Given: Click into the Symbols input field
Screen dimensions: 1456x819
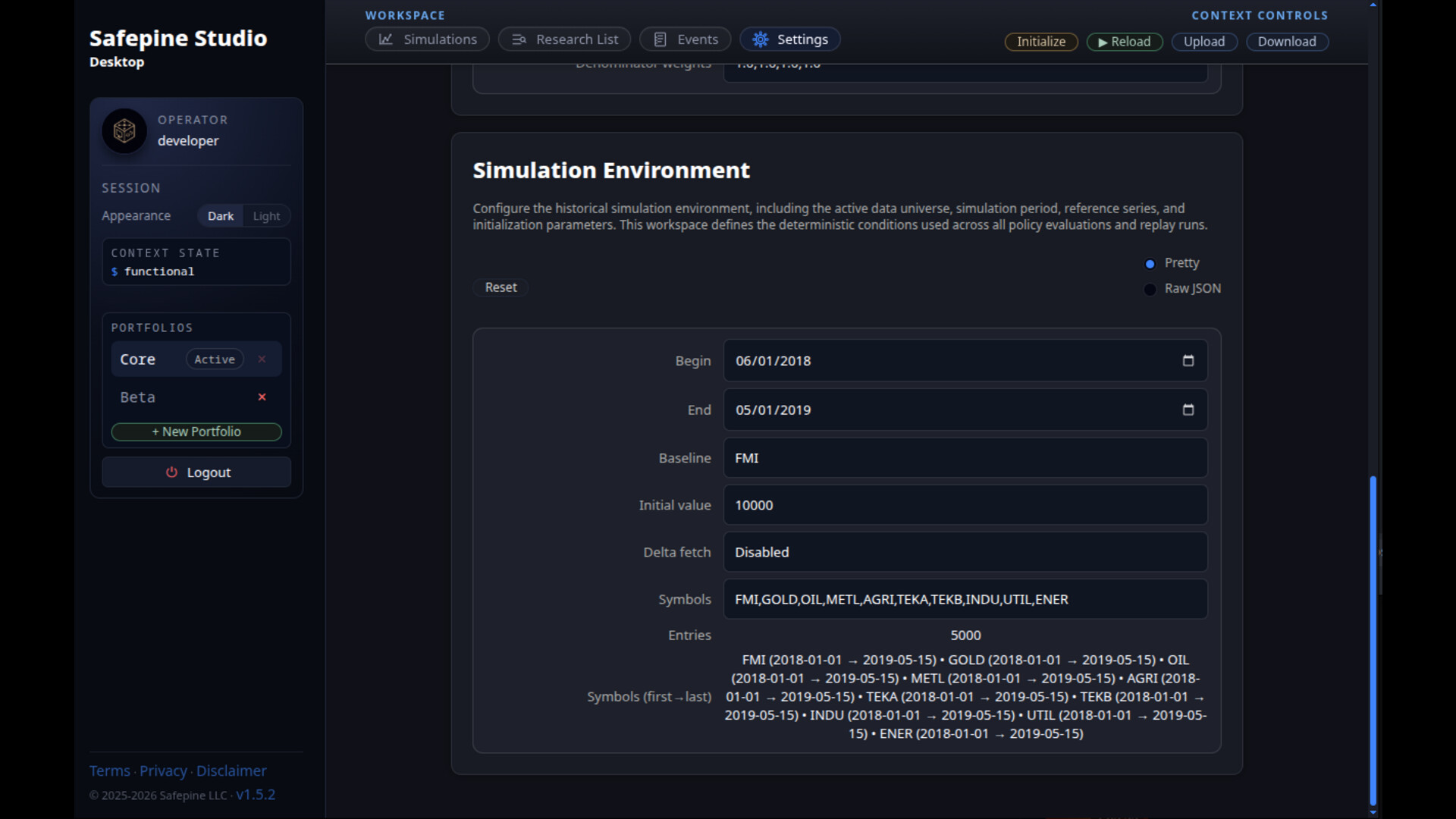Looking at the screenshot, I should [x=965, y=599].
